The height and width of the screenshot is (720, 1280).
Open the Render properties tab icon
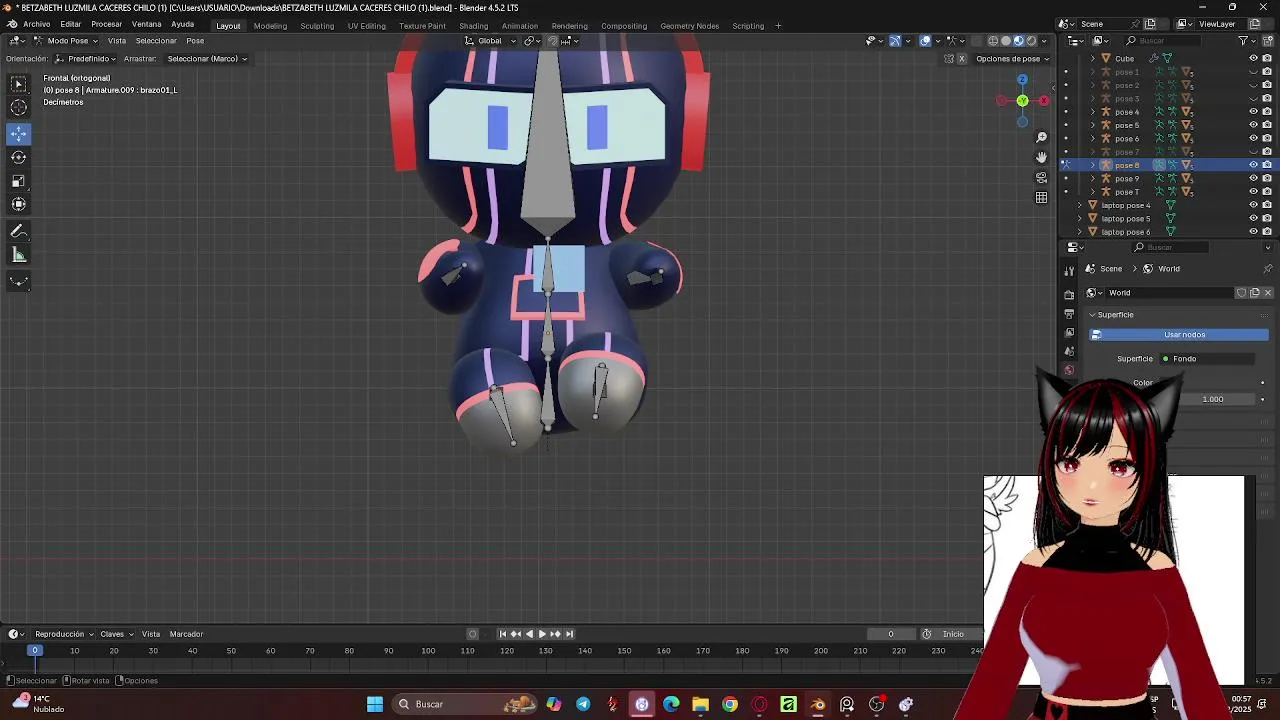click(1069, 295)
